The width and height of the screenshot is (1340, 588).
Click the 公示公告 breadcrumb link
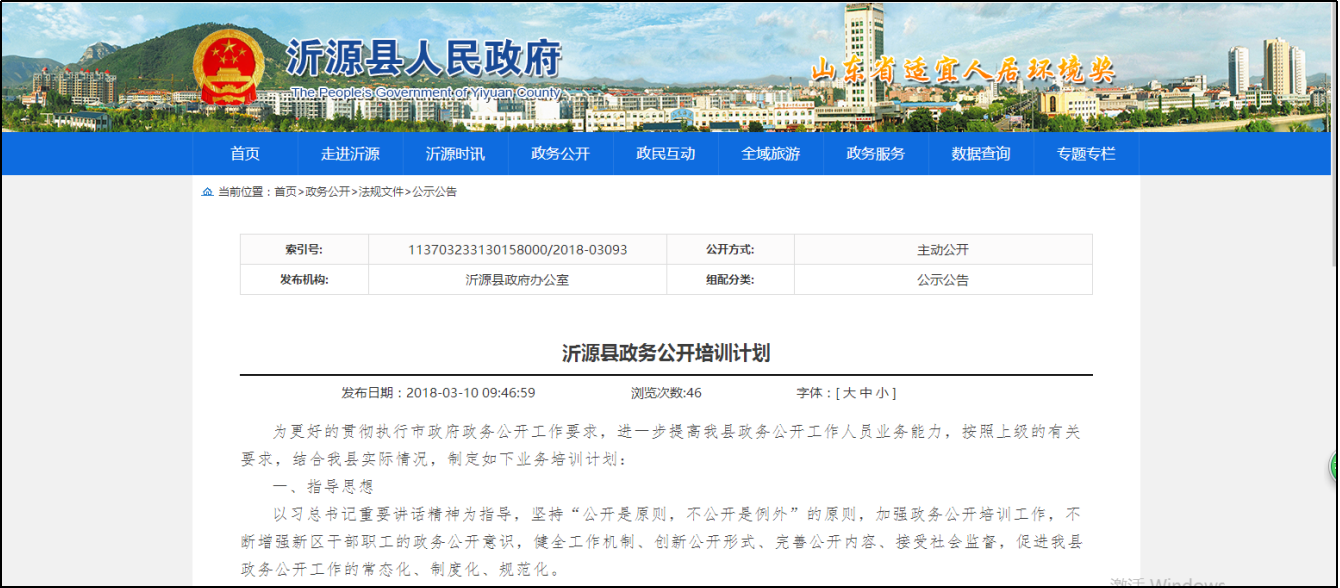[x=435, y=192]
